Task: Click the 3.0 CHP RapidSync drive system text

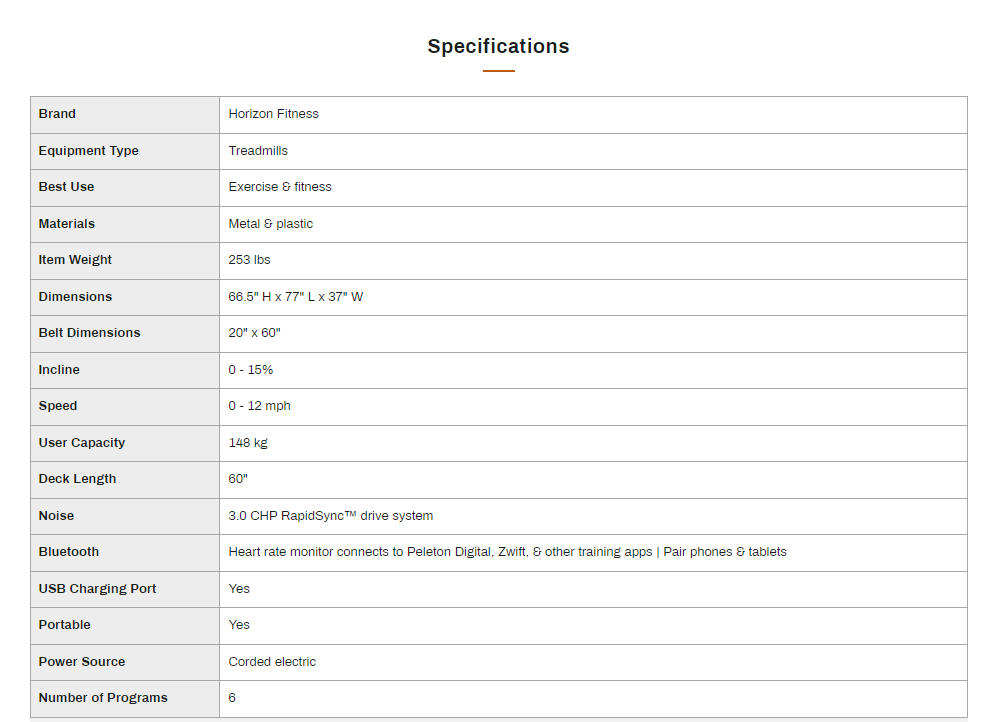Action: (330, 516)
